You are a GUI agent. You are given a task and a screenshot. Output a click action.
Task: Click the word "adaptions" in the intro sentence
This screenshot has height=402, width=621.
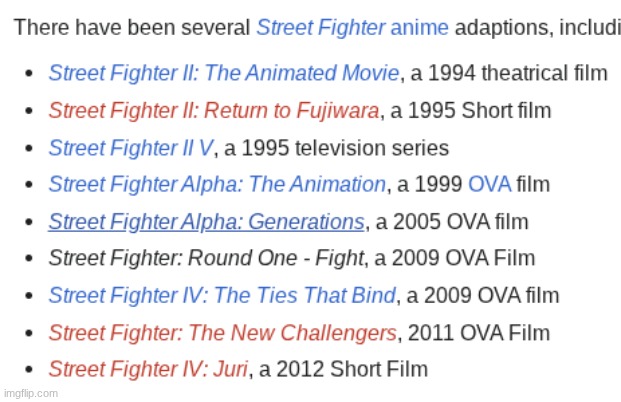pyautogui.click(x=498, y=27)
